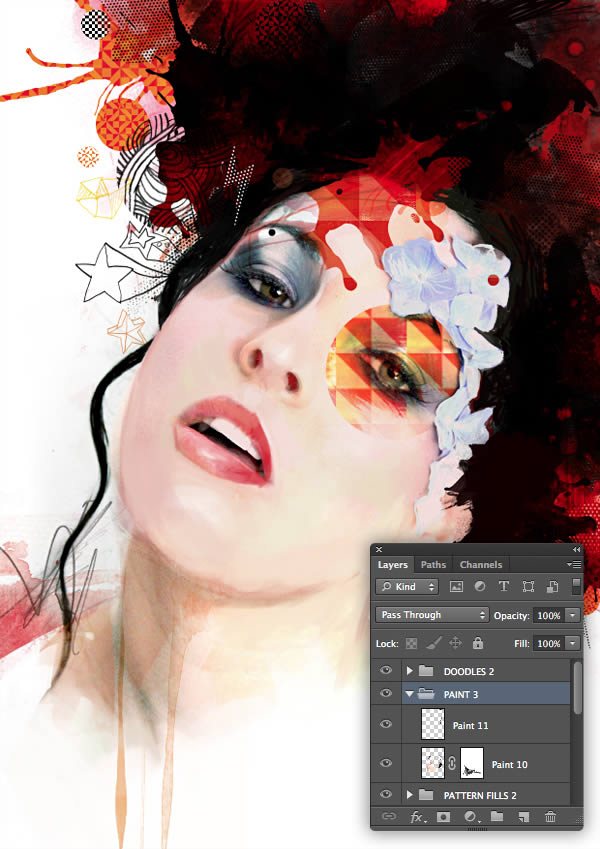Click the link layers icon

[x=389, y=816]
